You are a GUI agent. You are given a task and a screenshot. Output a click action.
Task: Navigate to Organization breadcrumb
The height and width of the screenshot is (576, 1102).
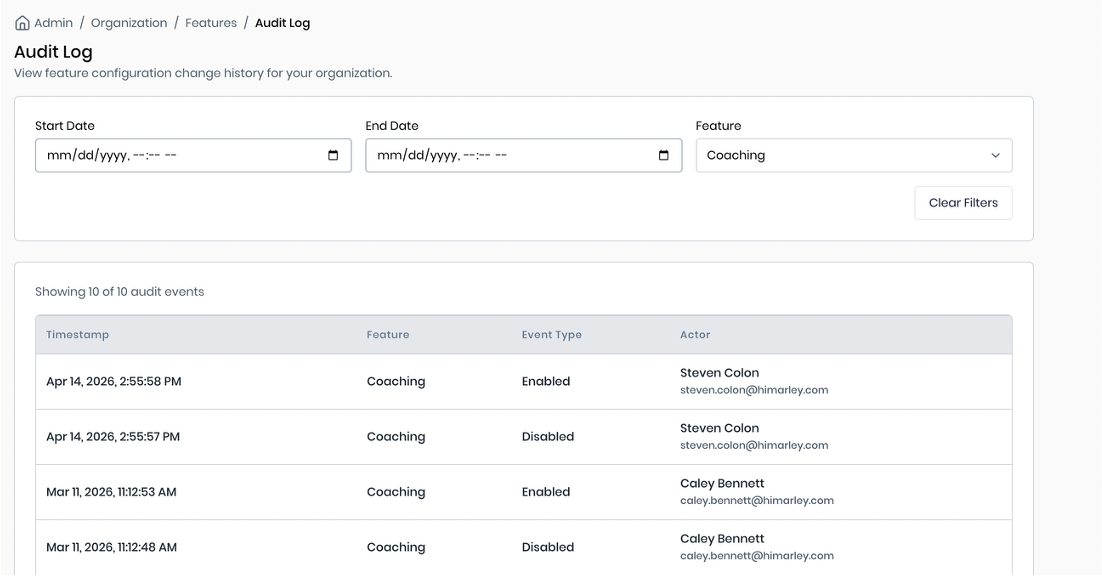point(129,23)
